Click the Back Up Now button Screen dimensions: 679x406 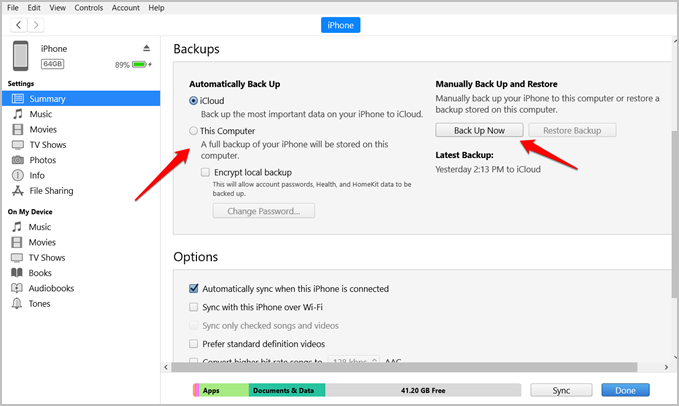coord(479,130)
